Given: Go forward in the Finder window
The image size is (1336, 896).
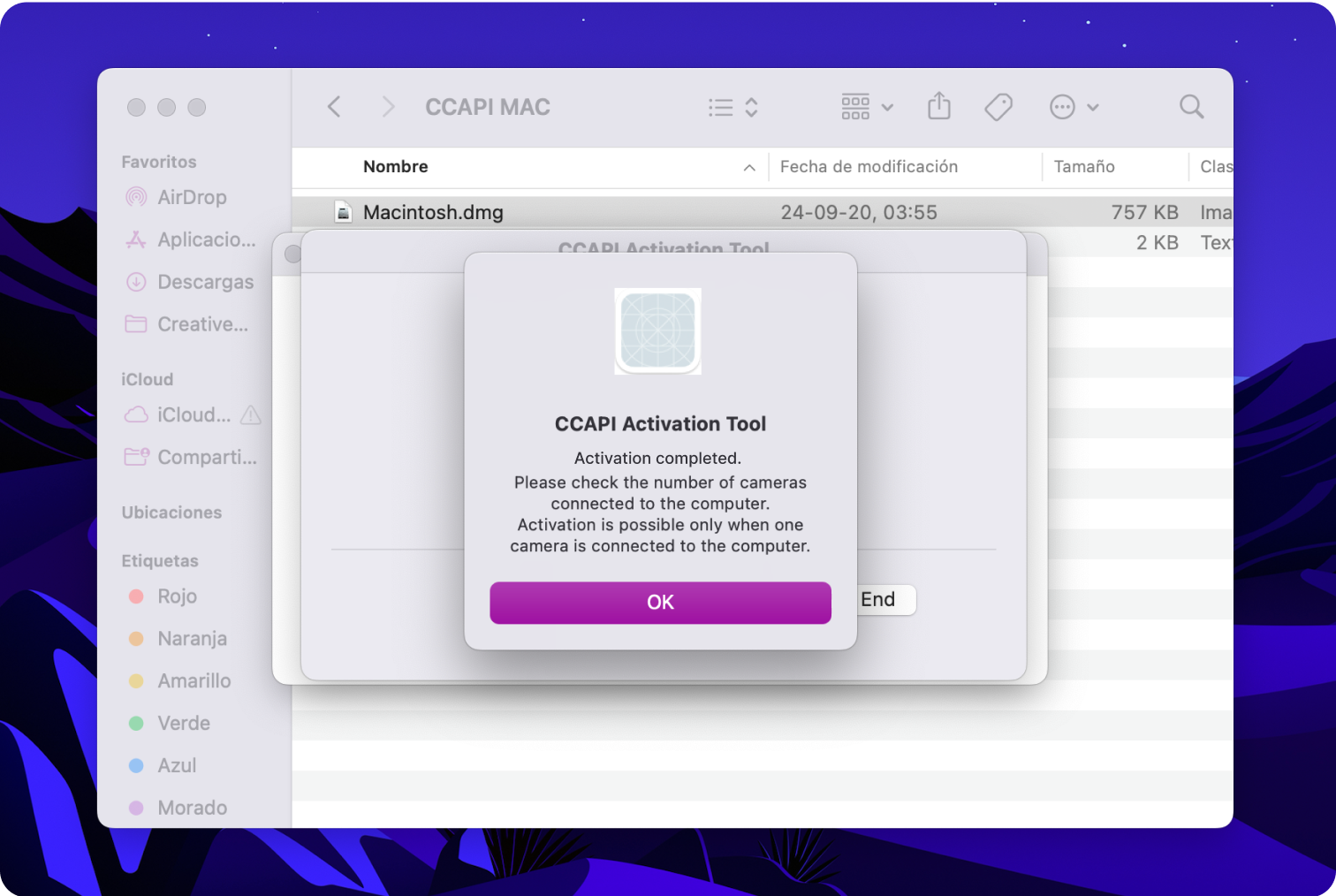Looking at the screenshot, I should pyautogui.click(x=387, y=107).
